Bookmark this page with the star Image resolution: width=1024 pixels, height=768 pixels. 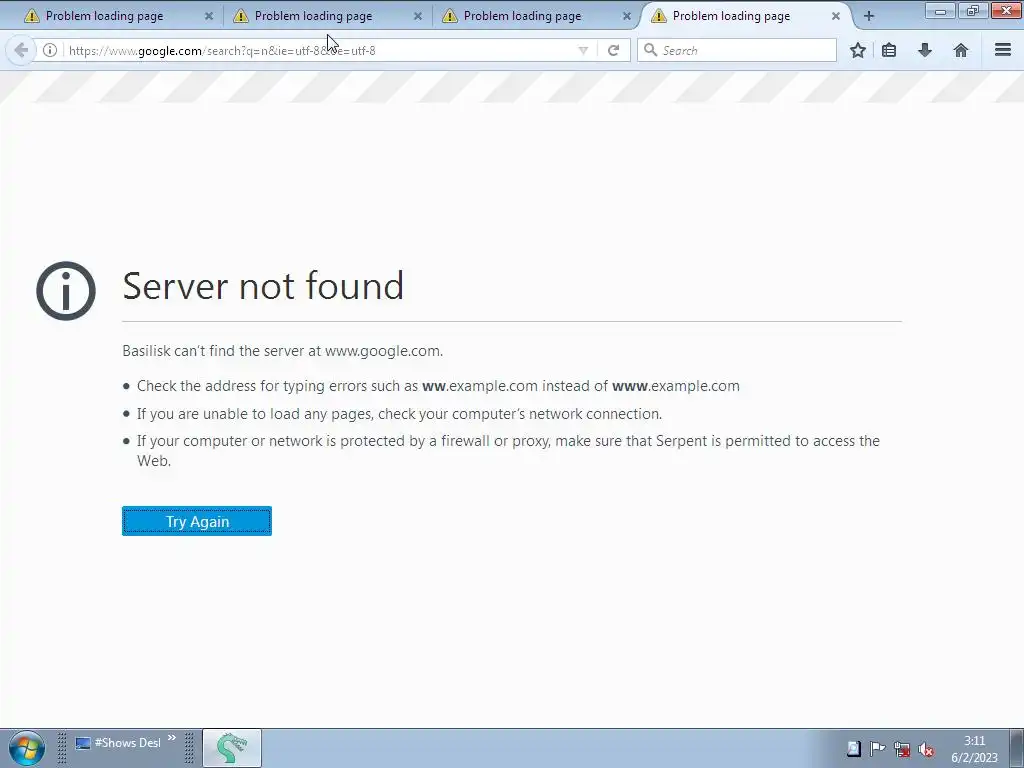click(857, 50)
